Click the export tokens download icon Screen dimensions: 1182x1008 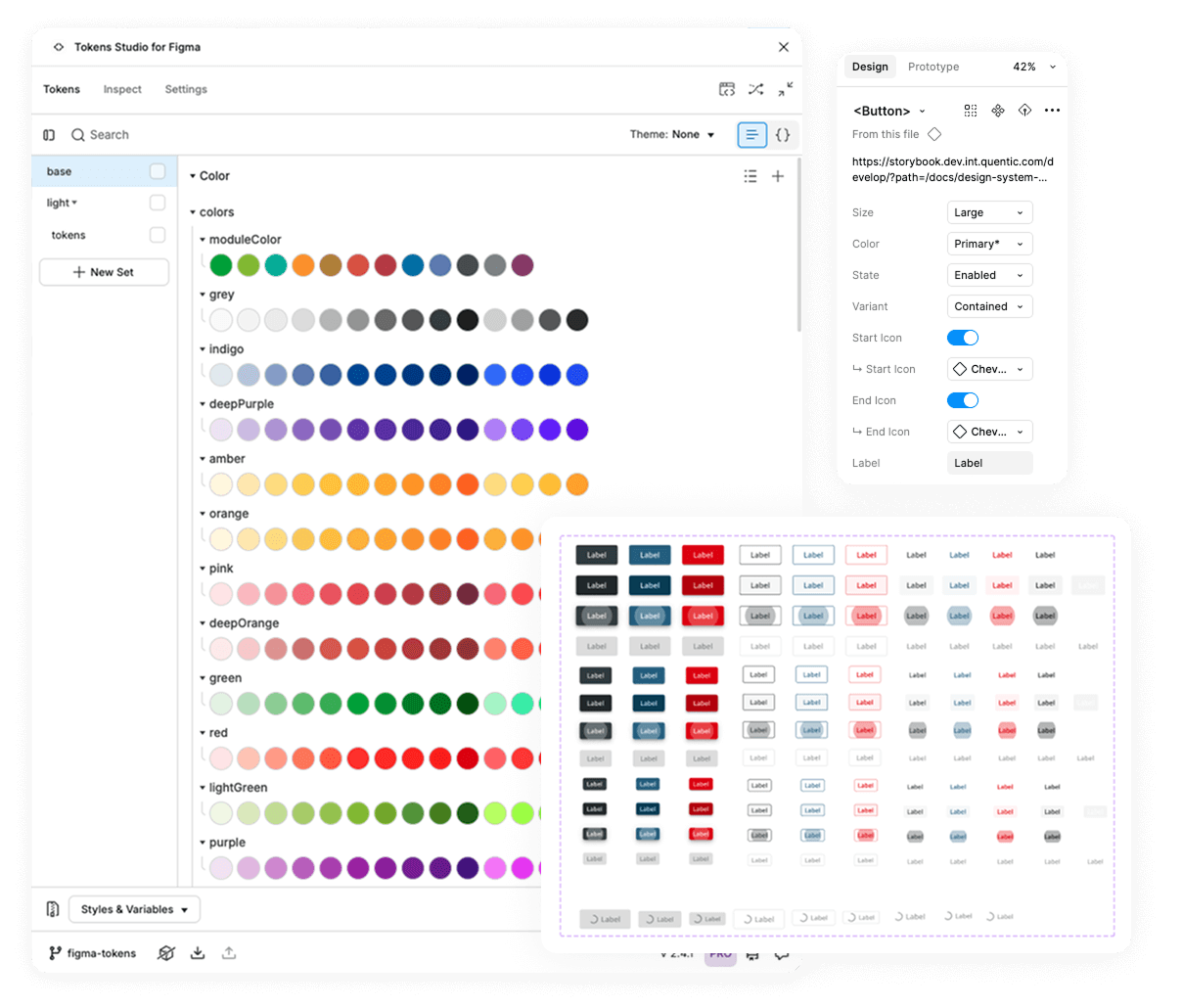point(197,952)
